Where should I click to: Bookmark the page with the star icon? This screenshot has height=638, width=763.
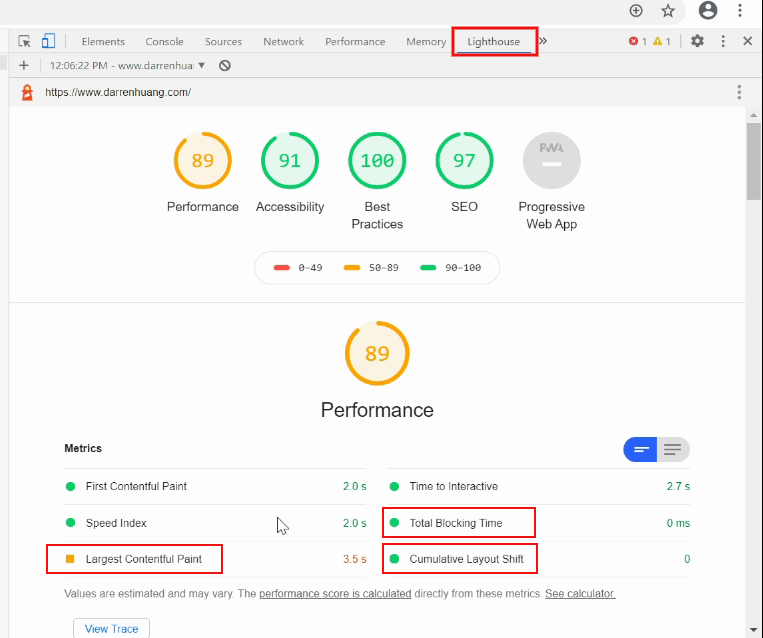click(668, 11)
